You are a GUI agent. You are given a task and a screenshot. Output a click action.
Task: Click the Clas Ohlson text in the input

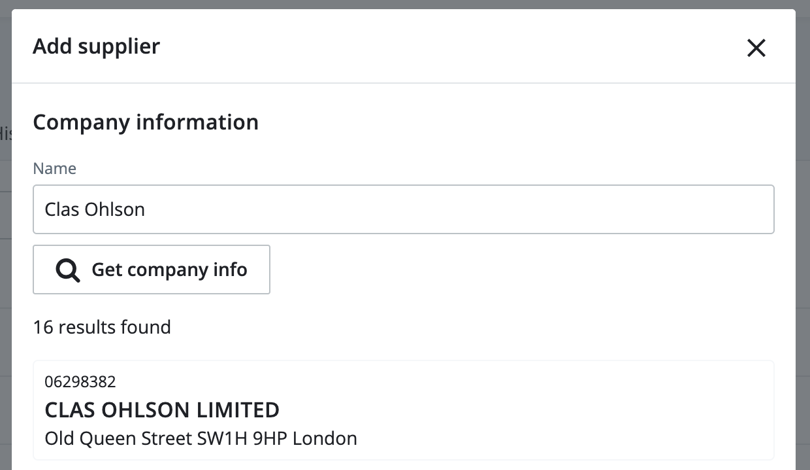point(95,210)
